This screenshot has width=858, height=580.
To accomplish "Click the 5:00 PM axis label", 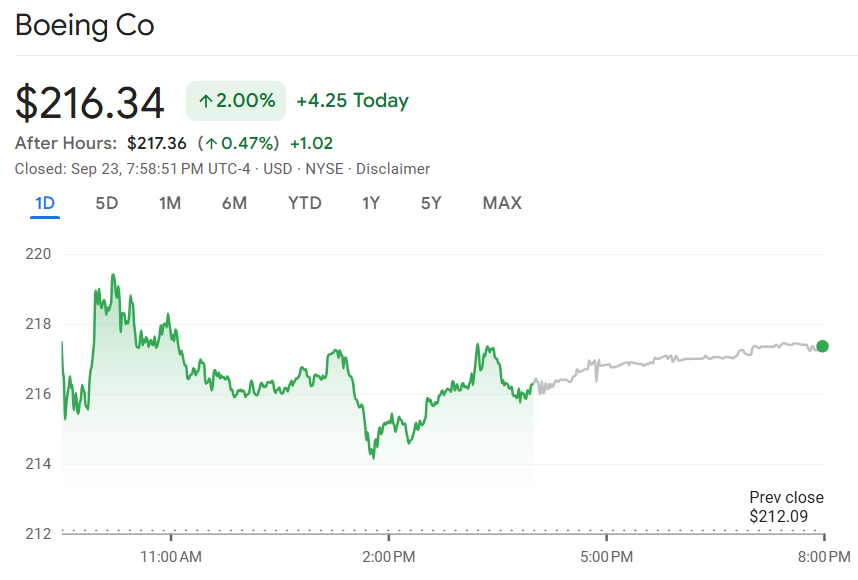I will coord(606,555).
